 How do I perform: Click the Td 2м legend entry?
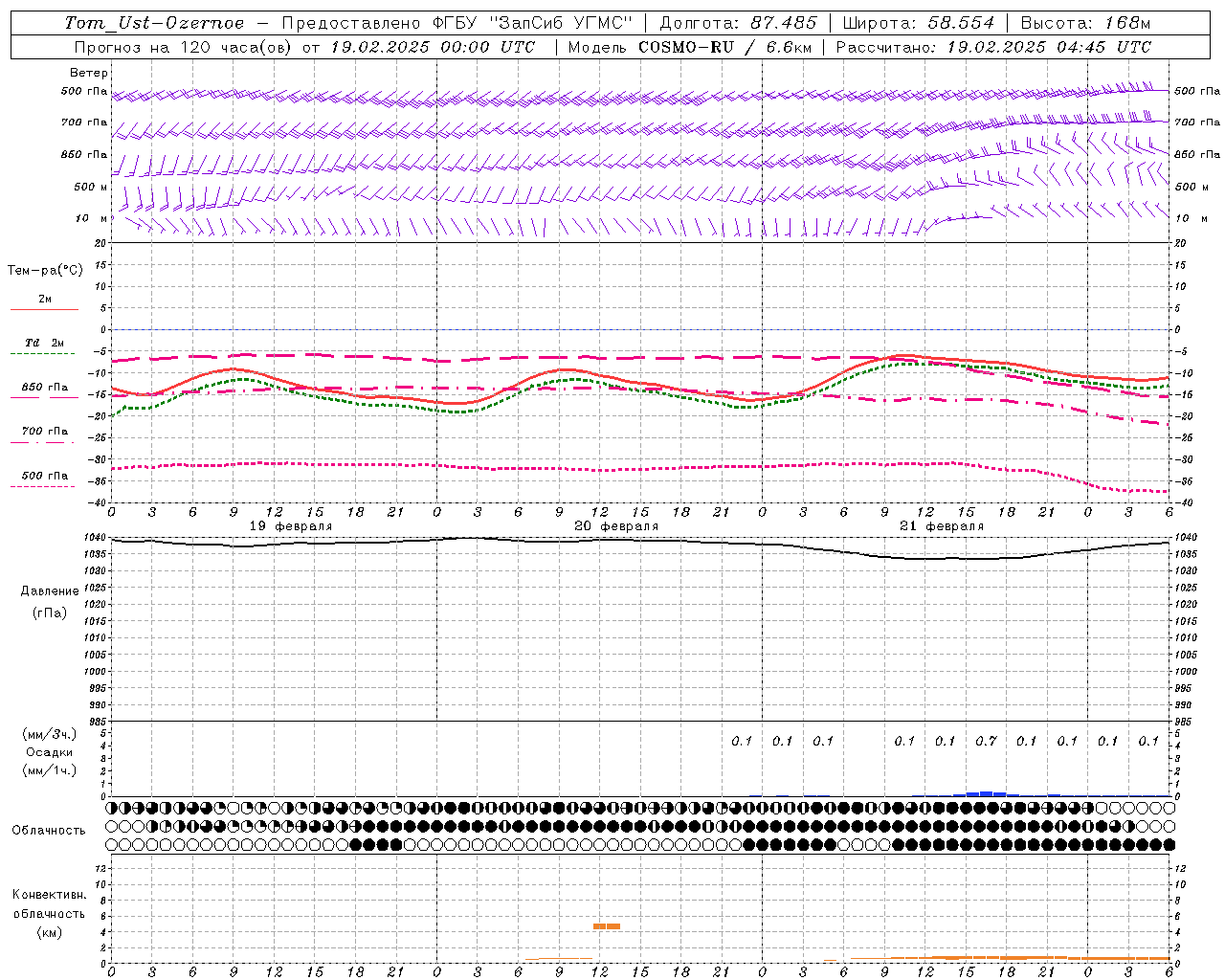pyautogui.click(x=44, y=343)
